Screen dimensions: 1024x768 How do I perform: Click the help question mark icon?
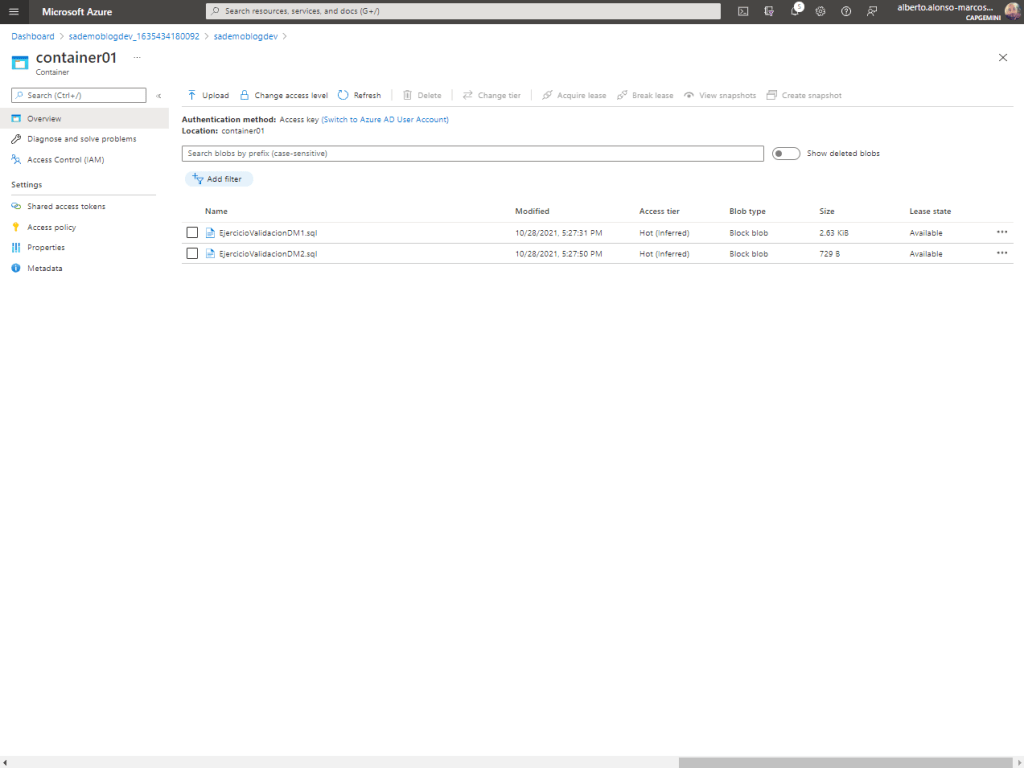click(846, 11)
